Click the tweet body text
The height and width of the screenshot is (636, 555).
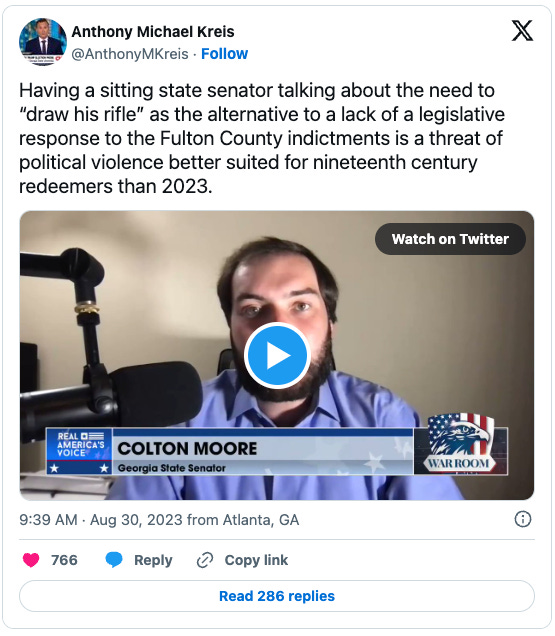pos(262,138)
